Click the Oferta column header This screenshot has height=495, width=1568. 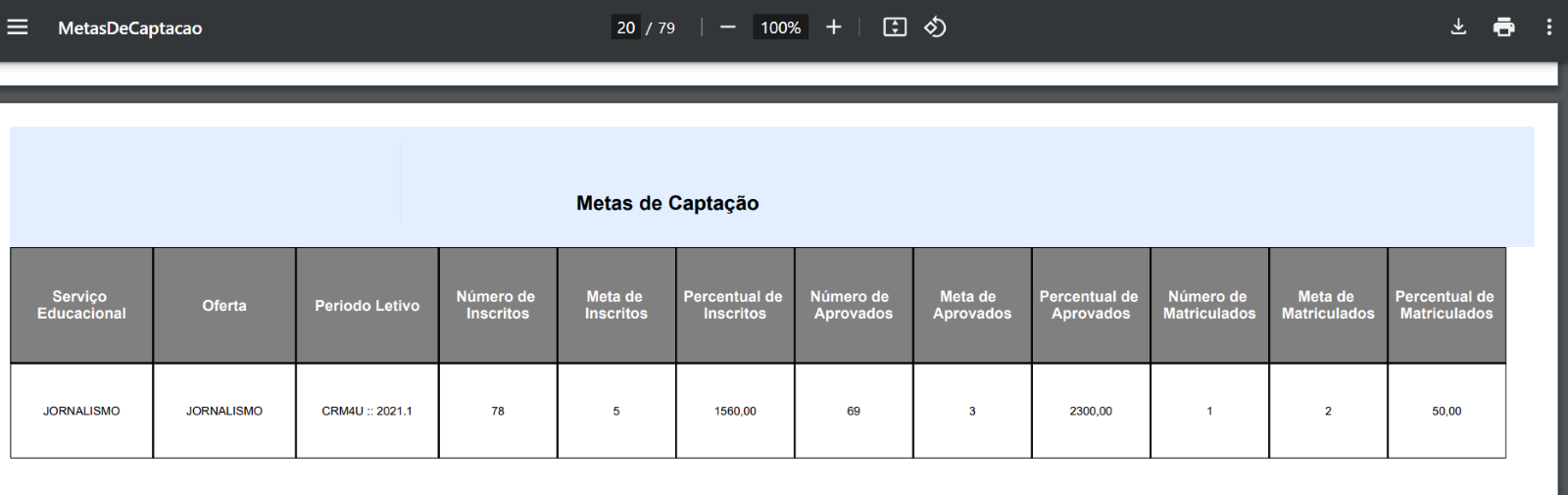click(224, 305)
